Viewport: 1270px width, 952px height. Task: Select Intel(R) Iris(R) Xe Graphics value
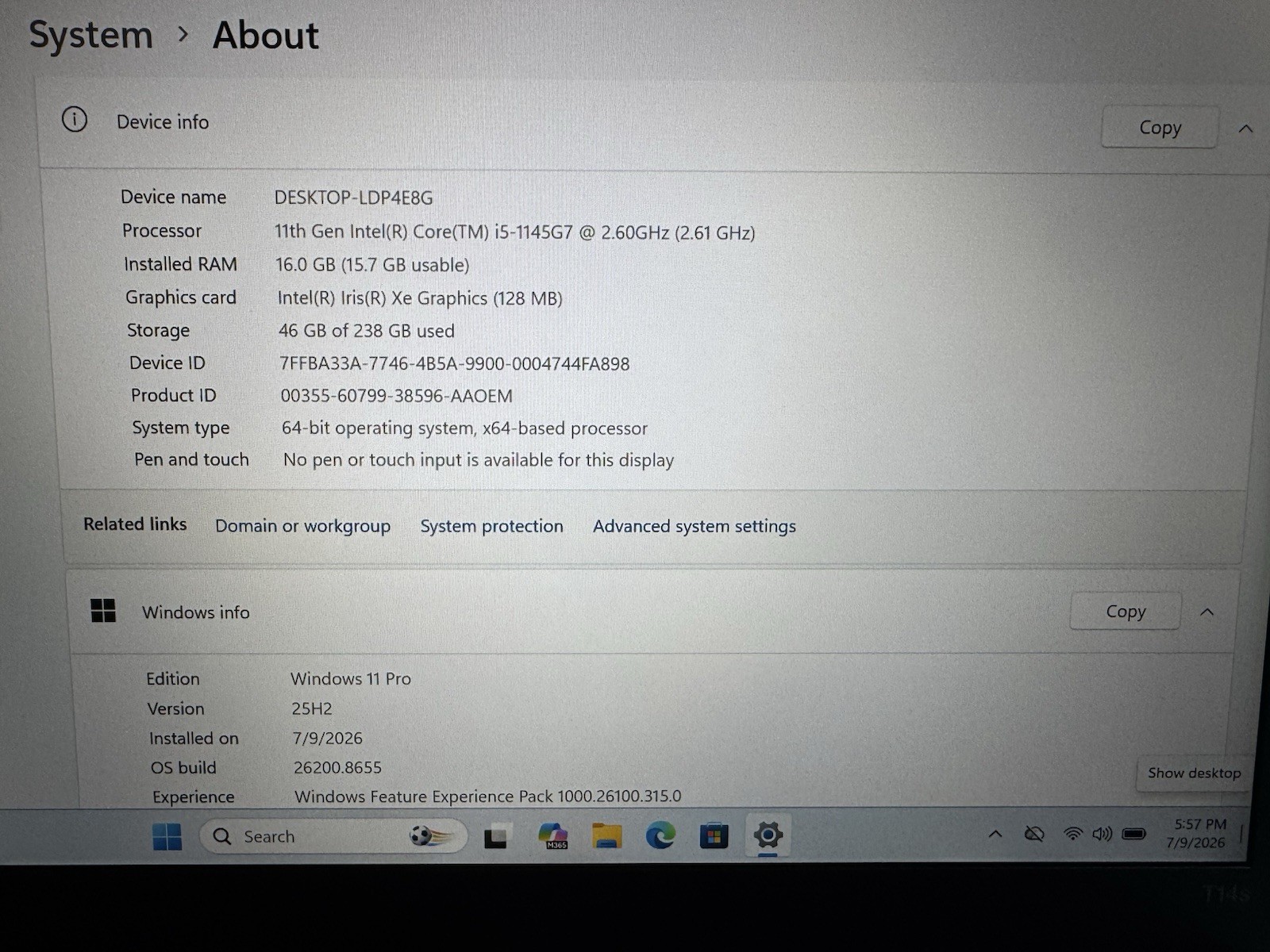pos(420,298)
